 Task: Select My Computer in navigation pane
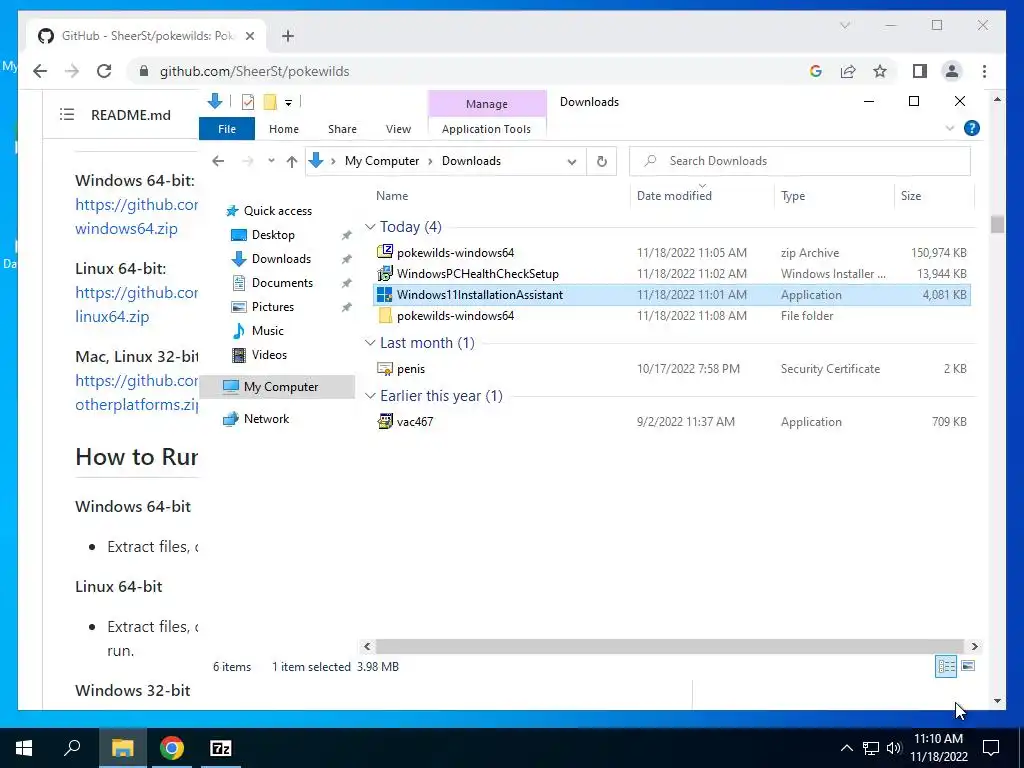(277, 387)
